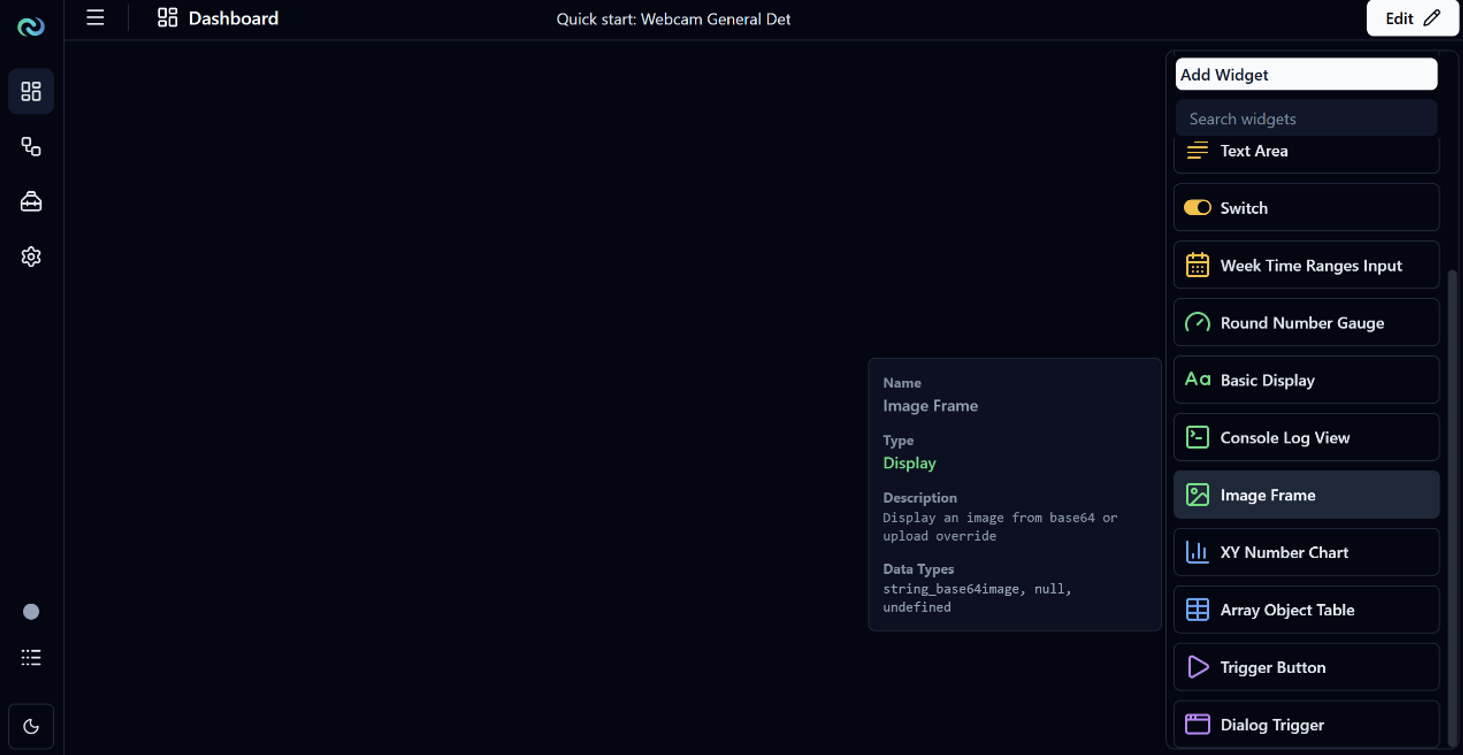
Task: Click the Round Number Gauge icon
Action: [x=1197, y=323]
